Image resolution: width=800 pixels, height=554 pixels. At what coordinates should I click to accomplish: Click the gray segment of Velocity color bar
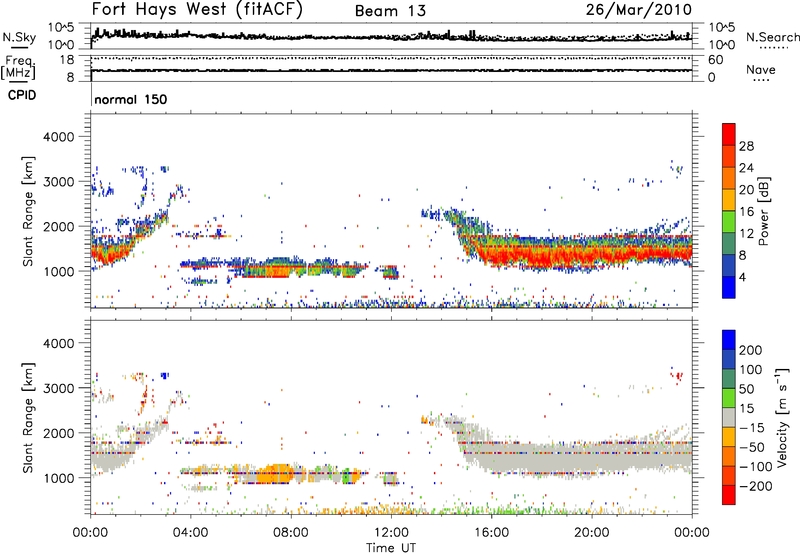click(729, 418)
